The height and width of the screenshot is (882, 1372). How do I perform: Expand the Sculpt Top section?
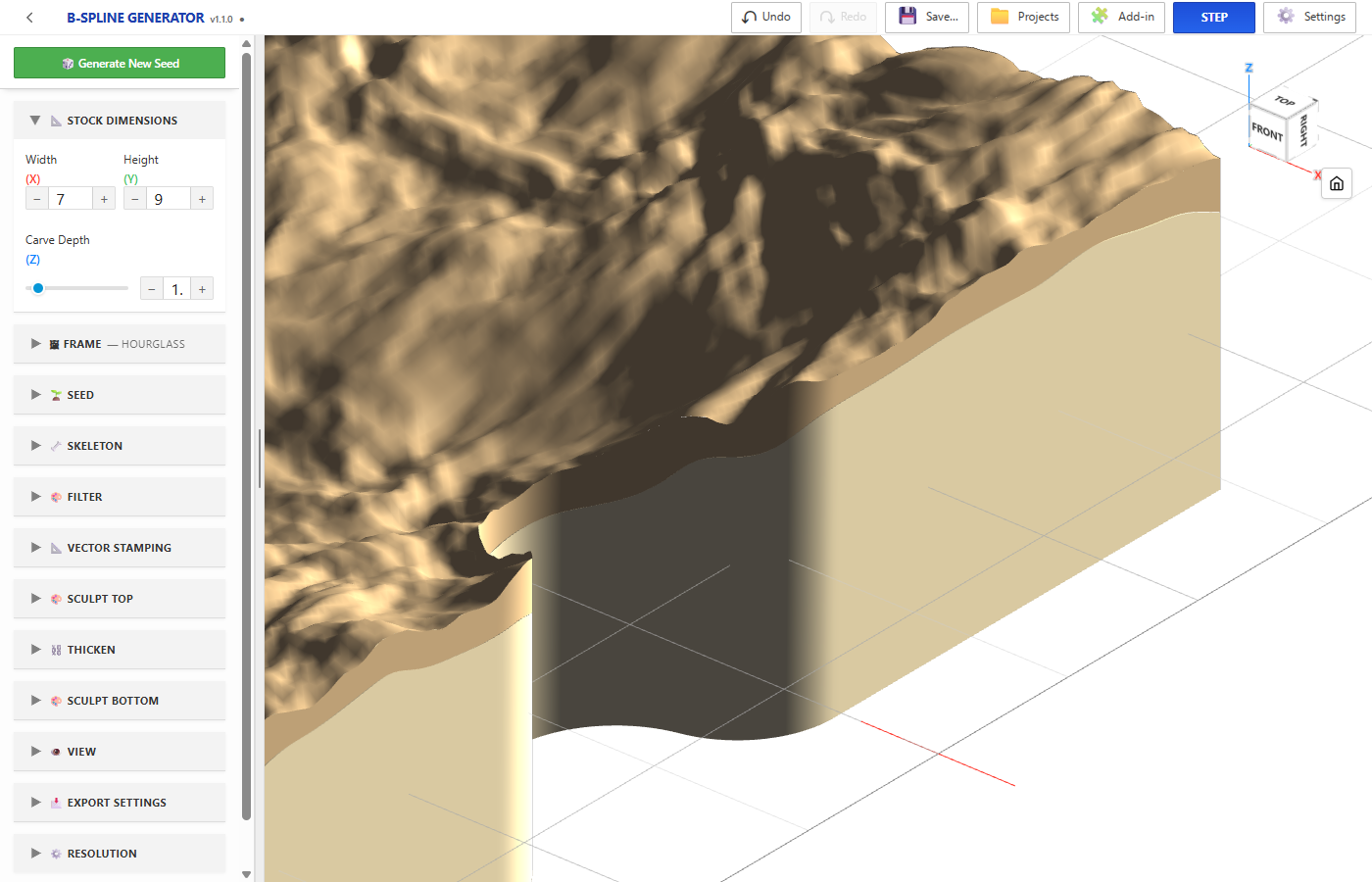coord(120,599)
